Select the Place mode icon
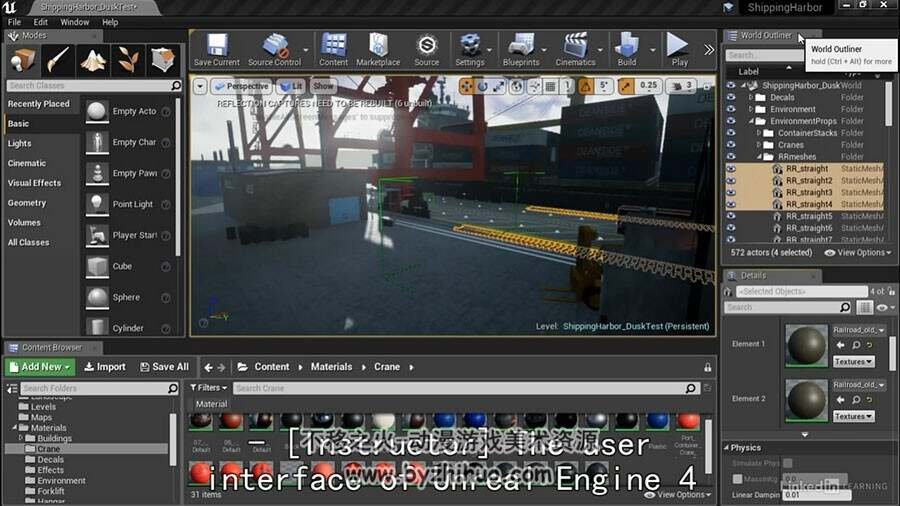 [22, 60]
